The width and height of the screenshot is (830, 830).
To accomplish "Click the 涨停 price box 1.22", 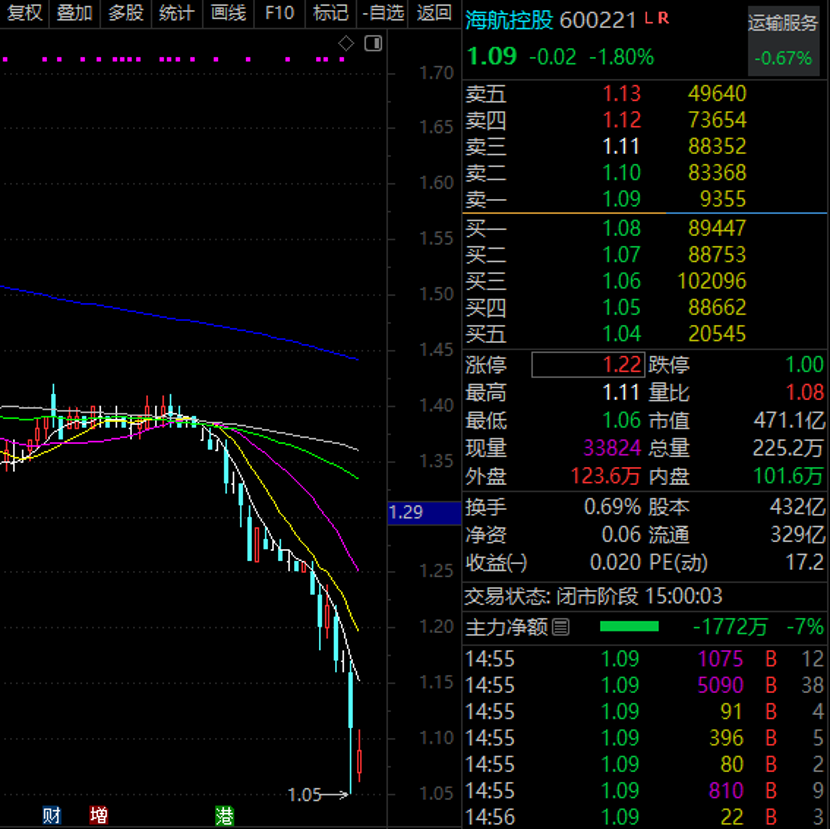I will 588,365.
